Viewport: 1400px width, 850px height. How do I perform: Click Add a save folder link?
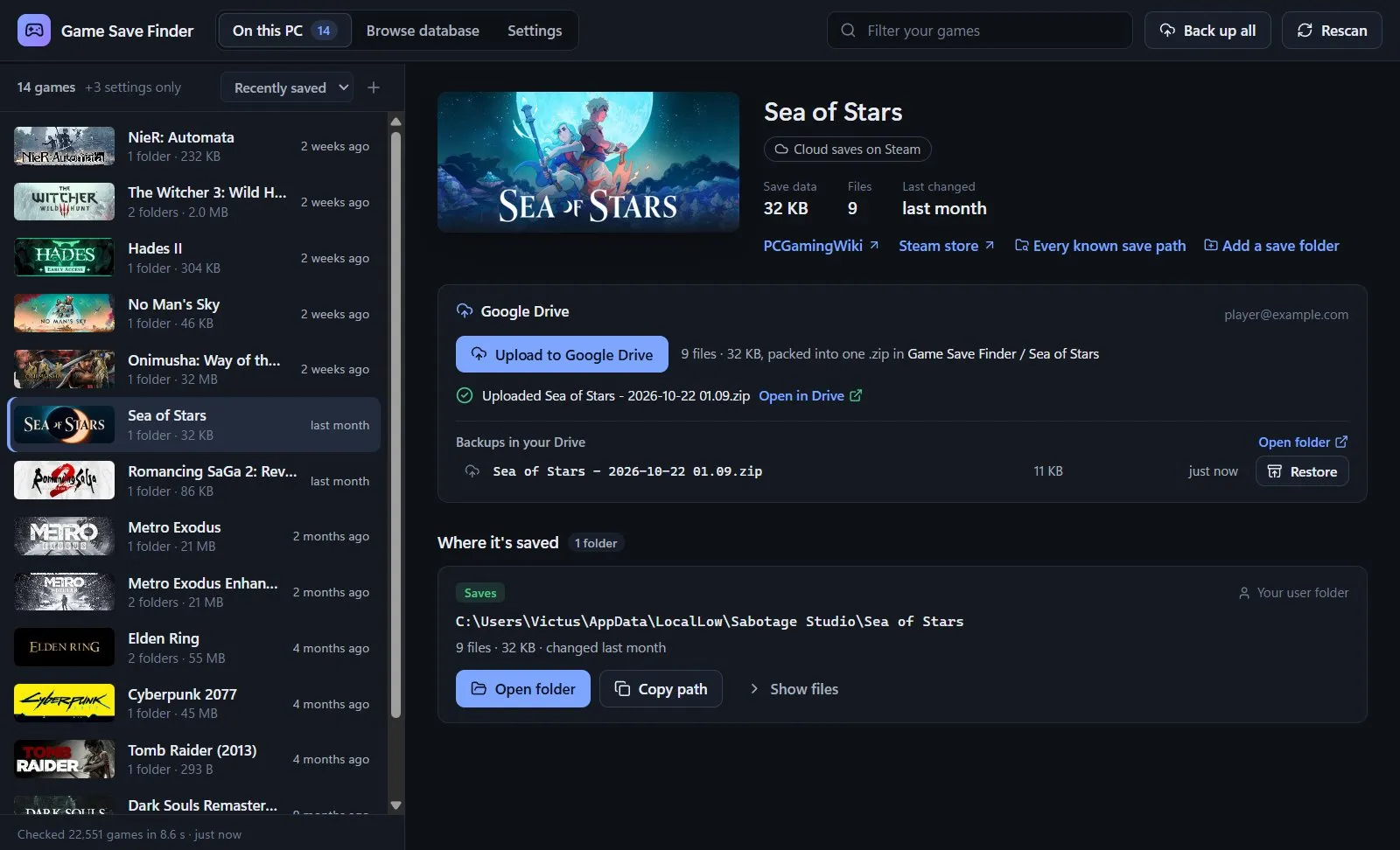pos(1271,246)
